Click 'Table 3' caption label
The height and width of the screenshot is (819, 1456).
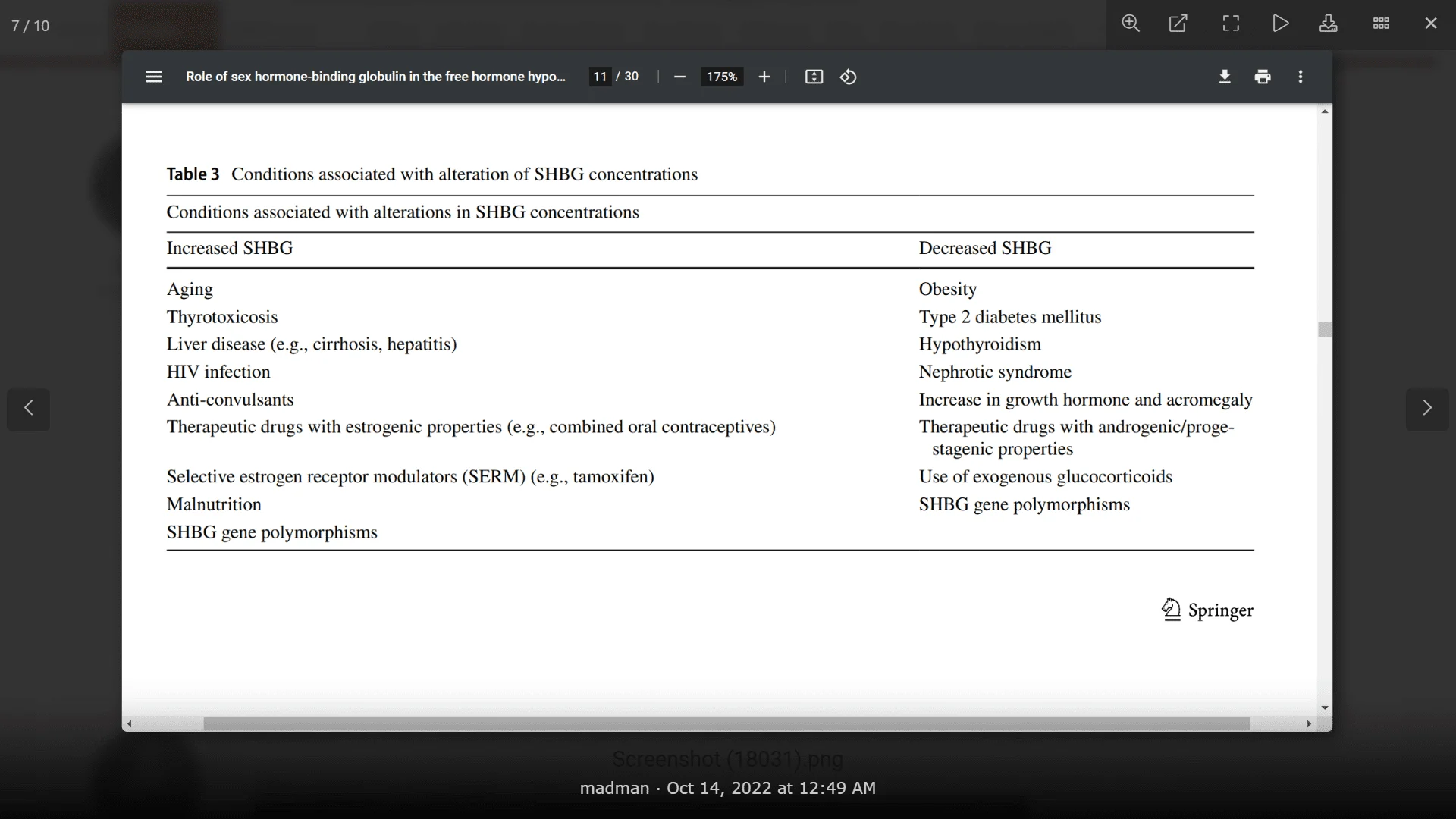(193, 174)
